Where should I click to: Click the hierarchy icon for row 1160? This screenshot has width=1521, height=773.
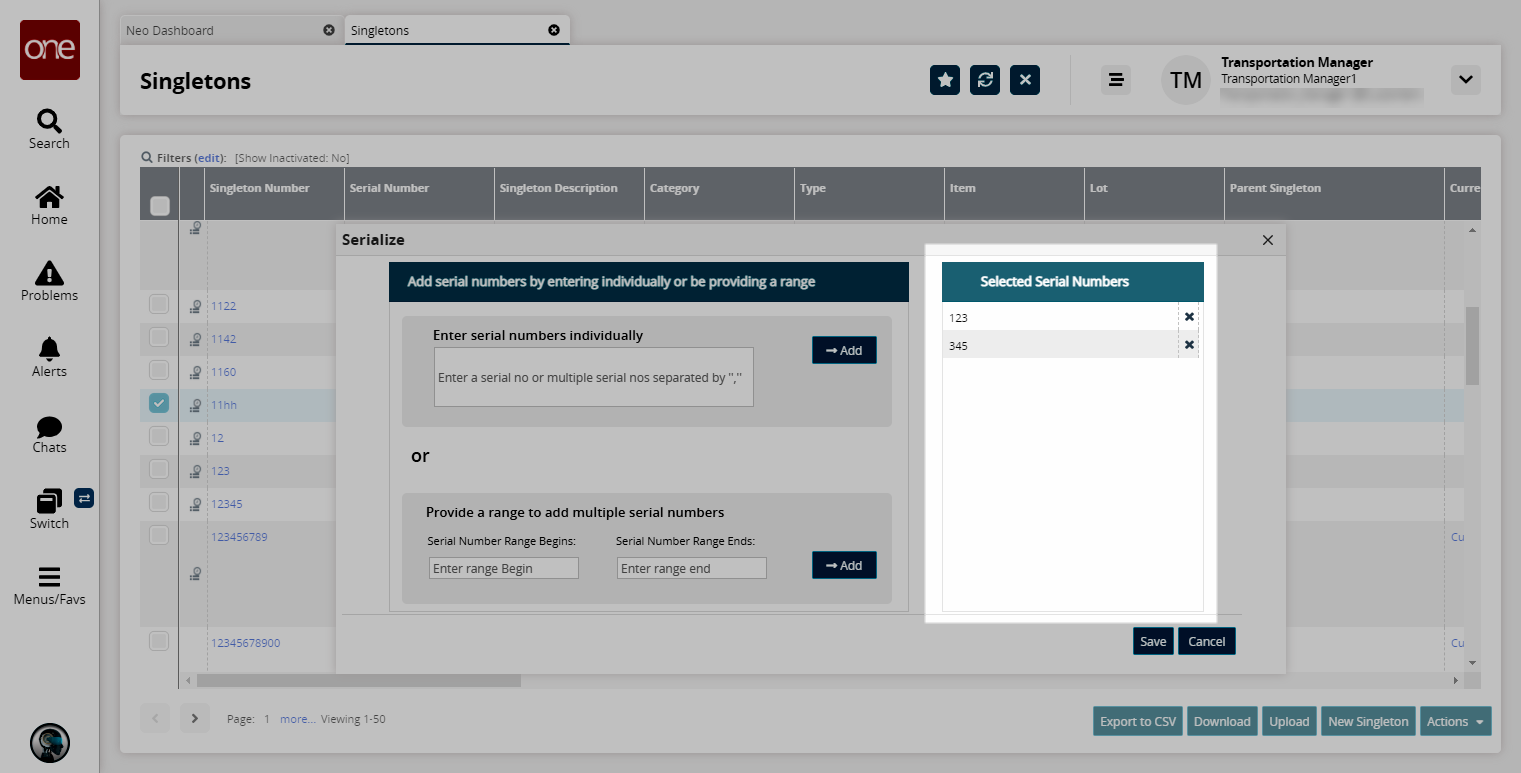(195, 373)
